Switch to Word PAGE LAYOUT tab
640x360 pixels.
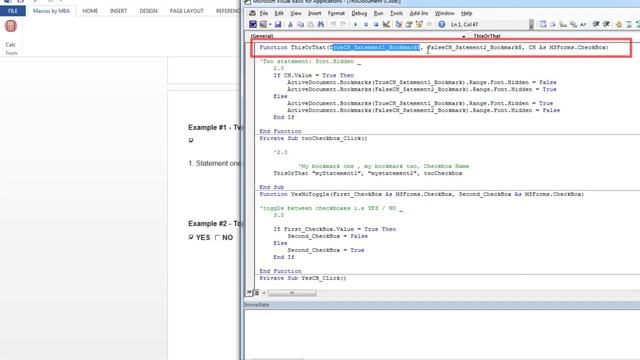point(187,11)
